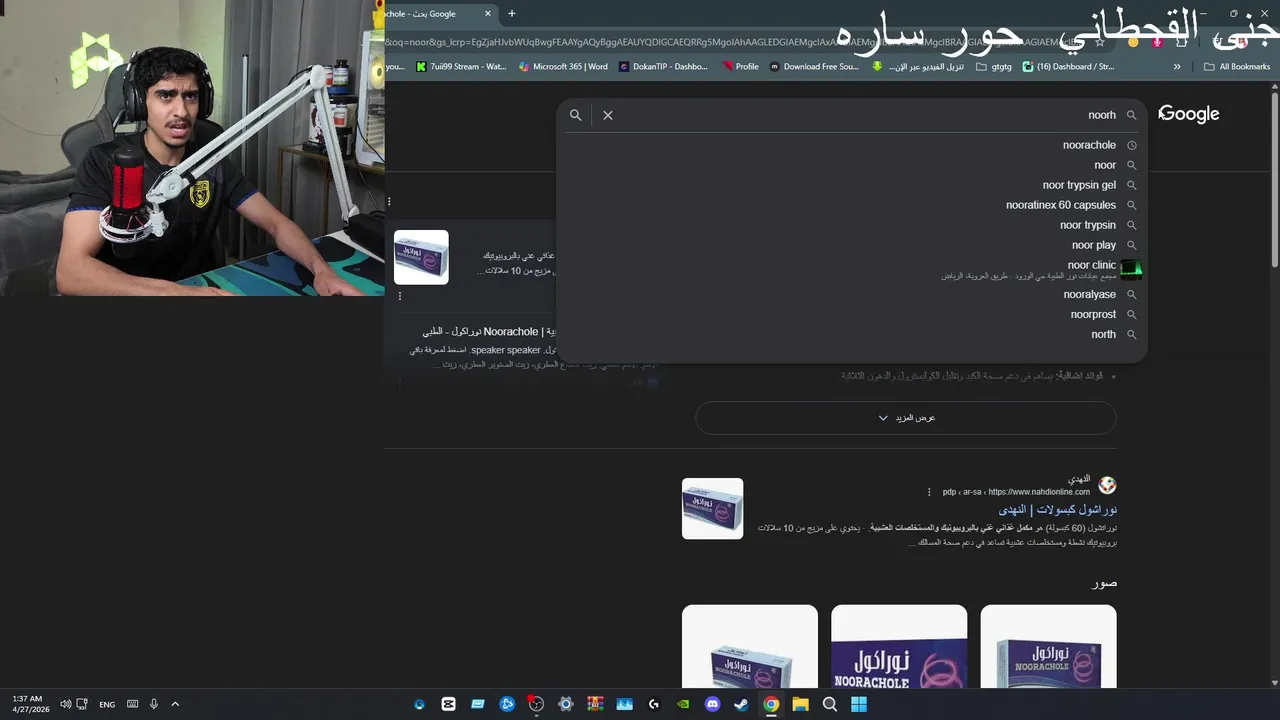Open File Explorer from the taskbar
Screen dimensions: 1280x720
800,704
